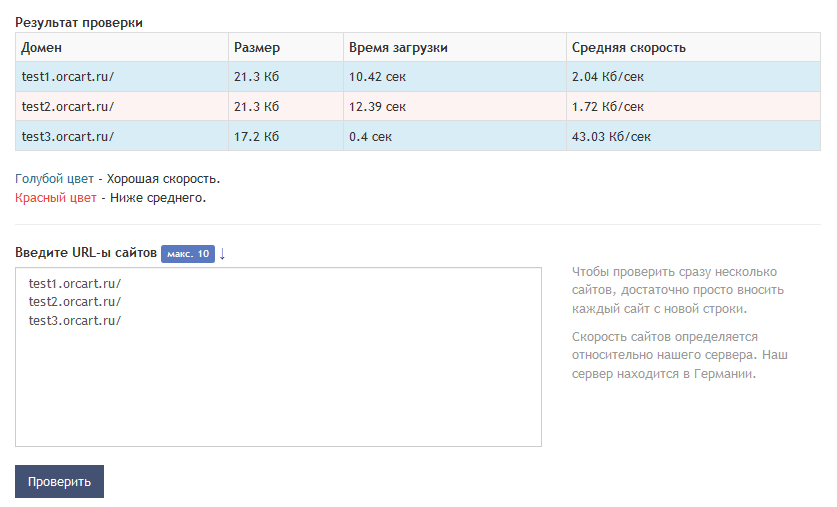This screenshot has height=507, width=837.
Task: Click test3.orcart.ru/ line in the textarea
Action: pos(75,320)
